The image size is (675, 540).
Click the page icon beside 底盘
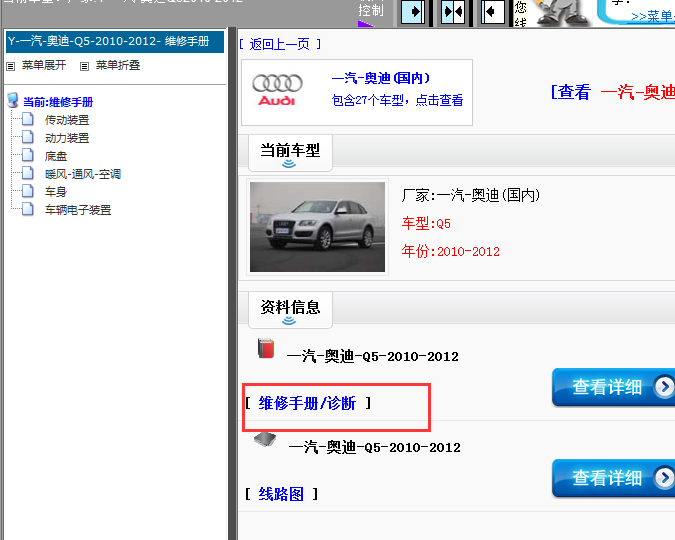(x=28, y=155)
